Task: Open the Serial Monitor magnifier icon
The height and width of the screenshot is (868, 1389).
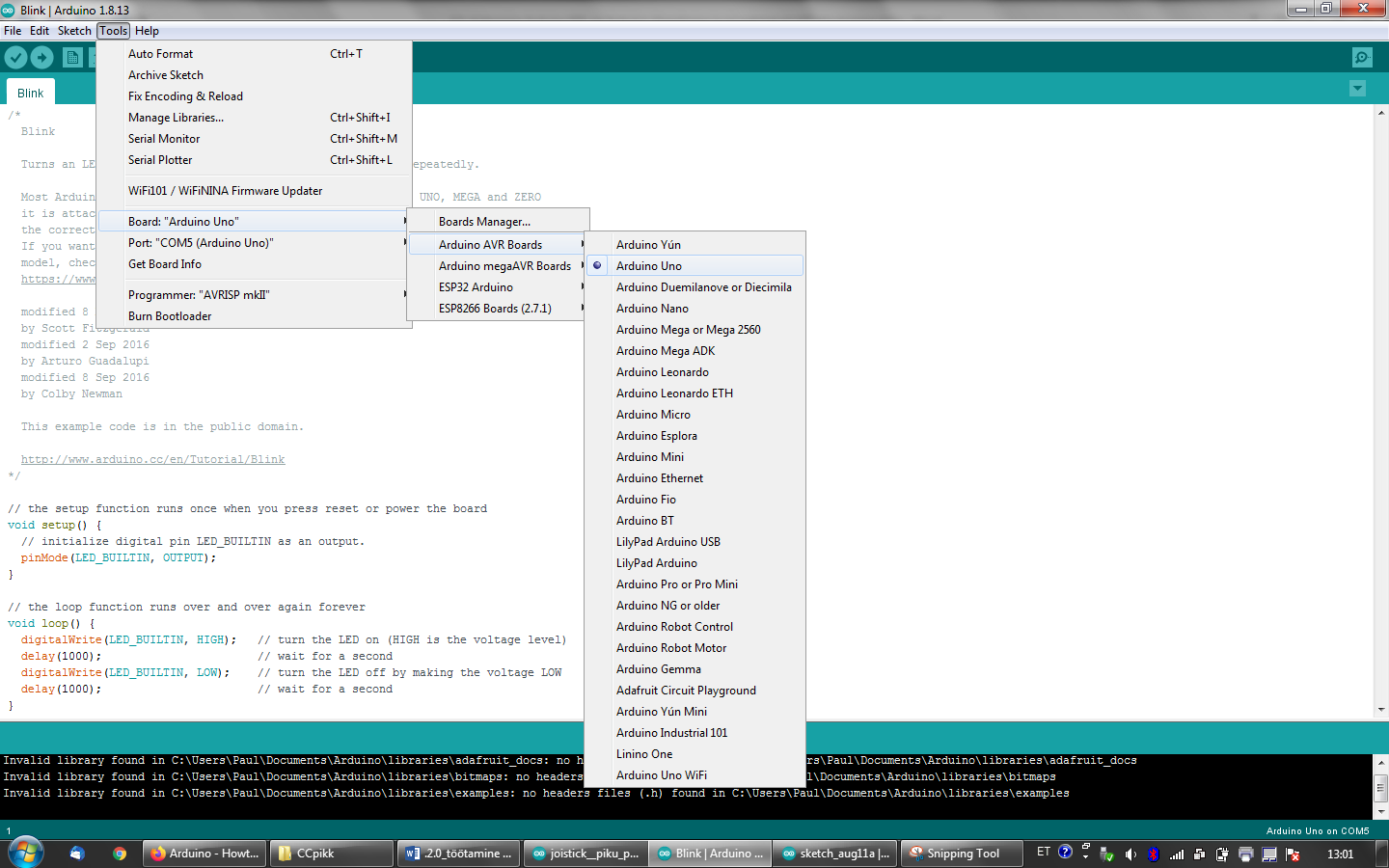Action: [1361, 58]
